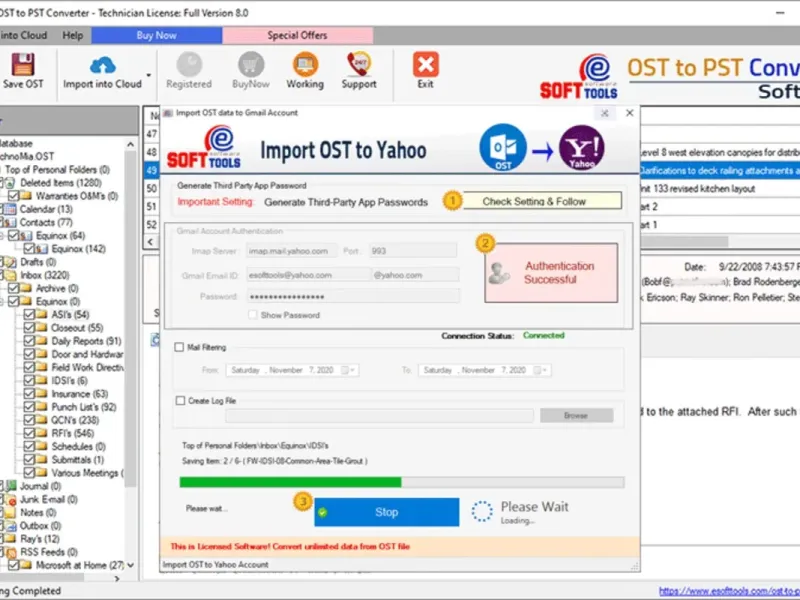The width and height of the screenshot is (800, 600).
Task: Select the Outbox (0) folder
Action: [x=40, y=526]
